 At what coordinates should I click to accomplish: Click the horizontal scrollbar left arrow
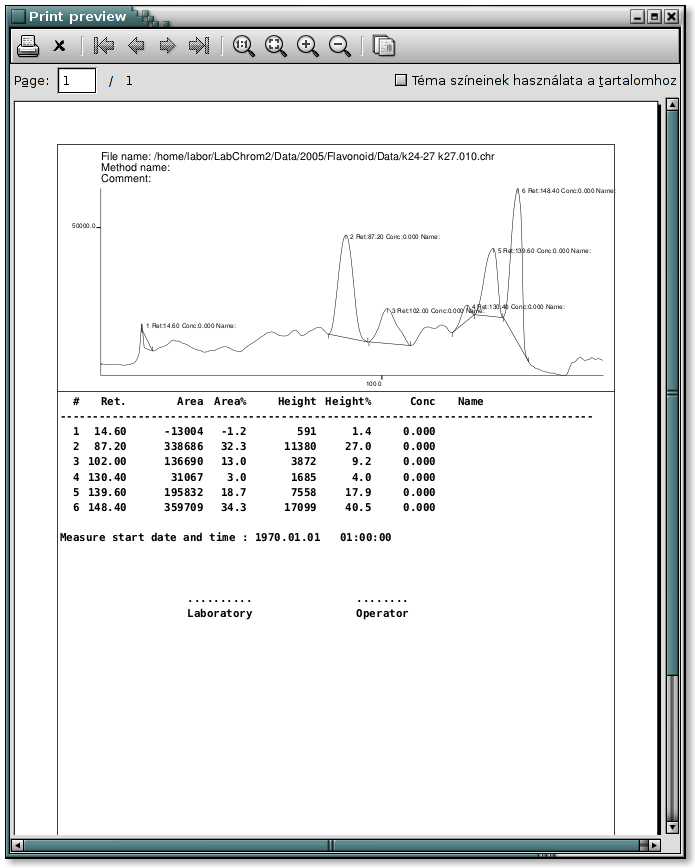click(x=18, y=845)
